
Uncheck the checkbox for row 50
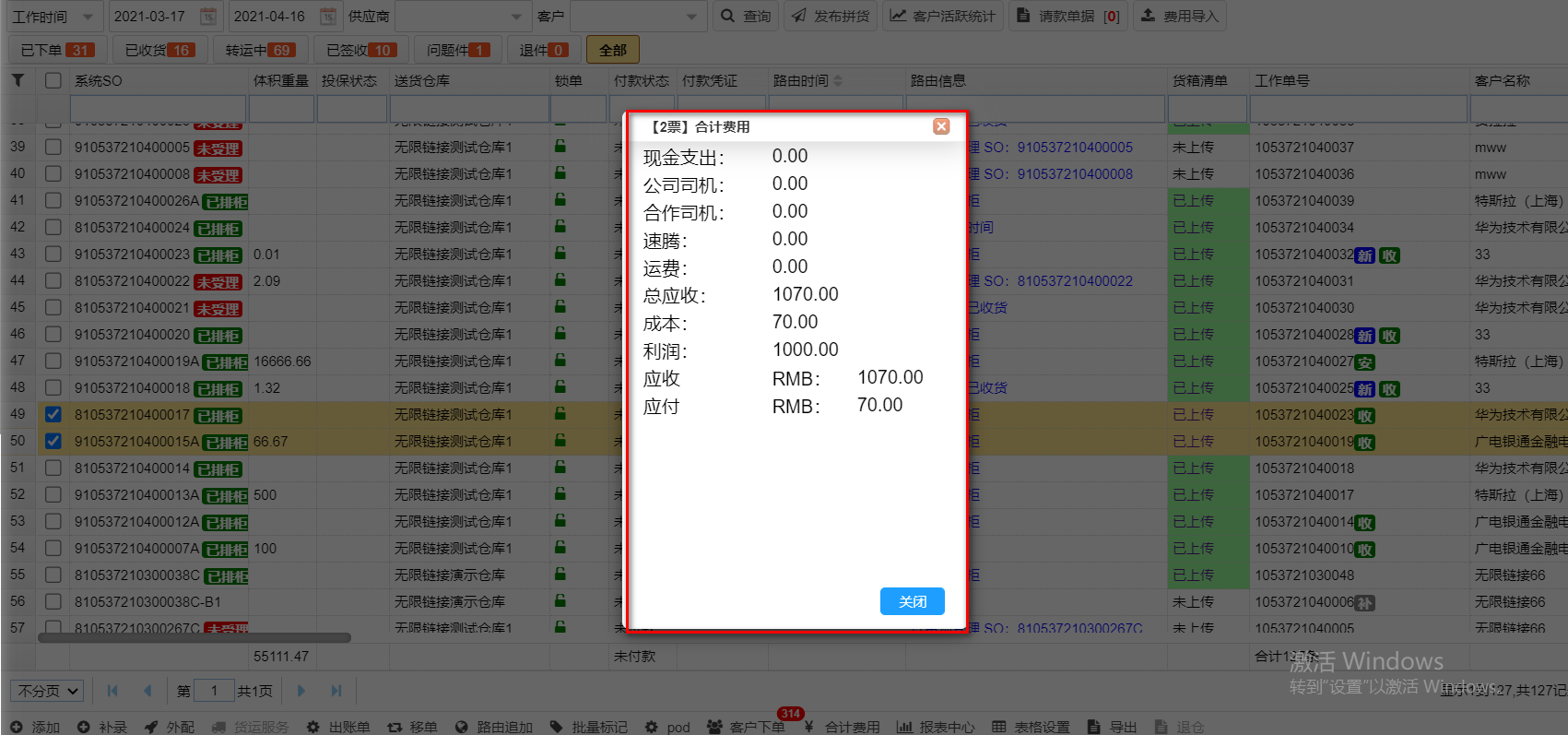(53, 442)
